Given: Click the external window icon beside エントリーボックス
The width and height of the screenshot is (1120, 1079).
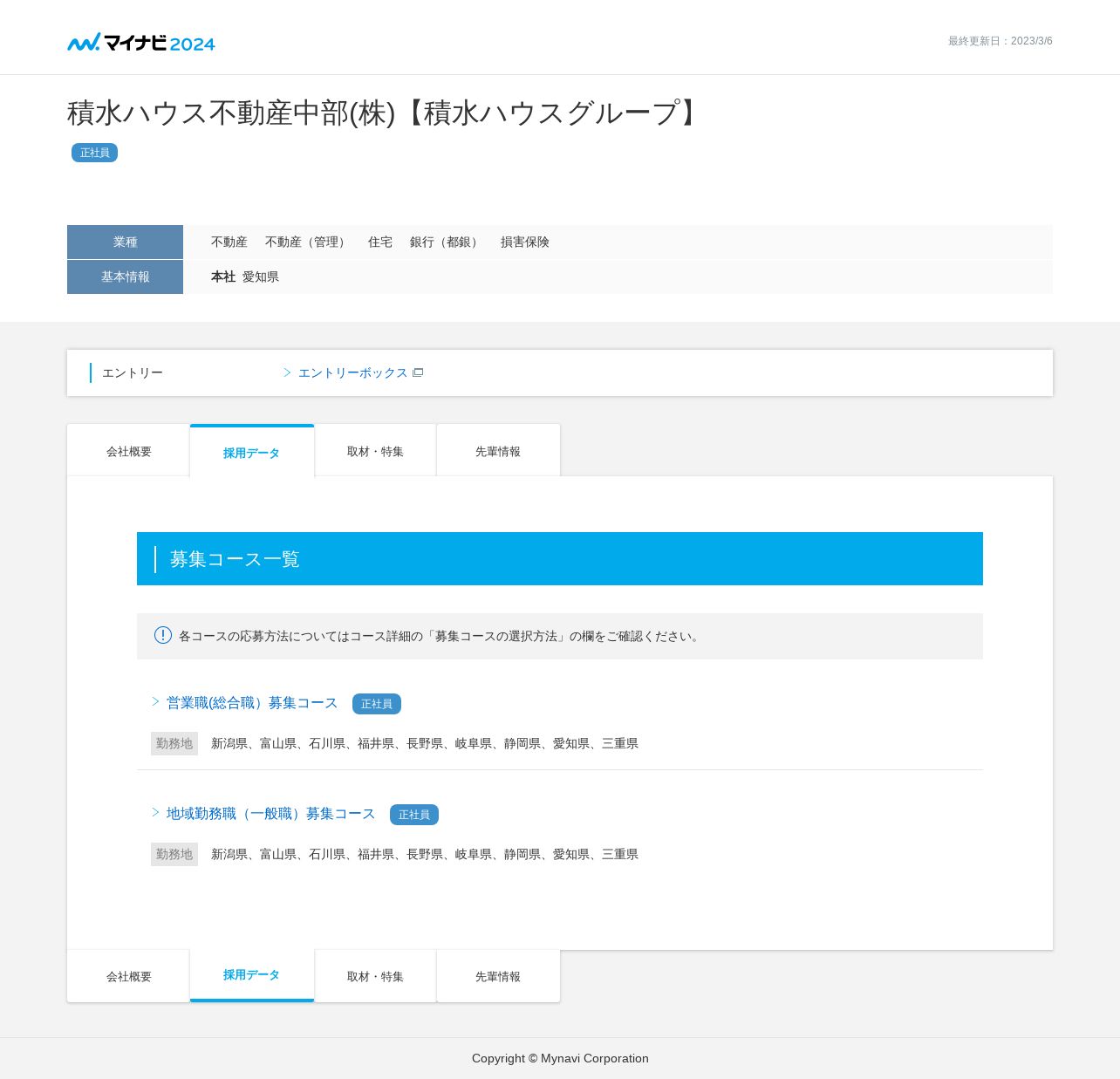Looking at the screenshot, I should [x=418, y=372].
